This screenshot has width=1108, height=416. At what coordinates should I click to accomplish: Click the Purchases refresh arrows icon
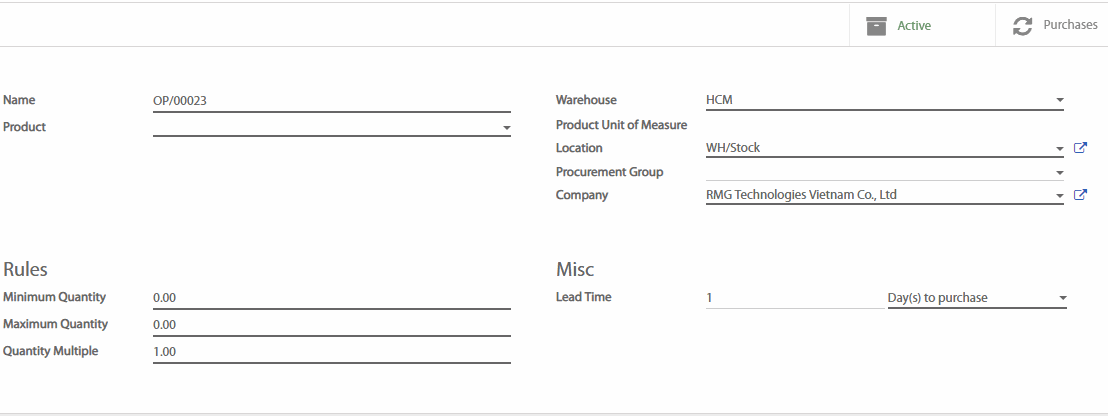click(x=1022, y=26)
